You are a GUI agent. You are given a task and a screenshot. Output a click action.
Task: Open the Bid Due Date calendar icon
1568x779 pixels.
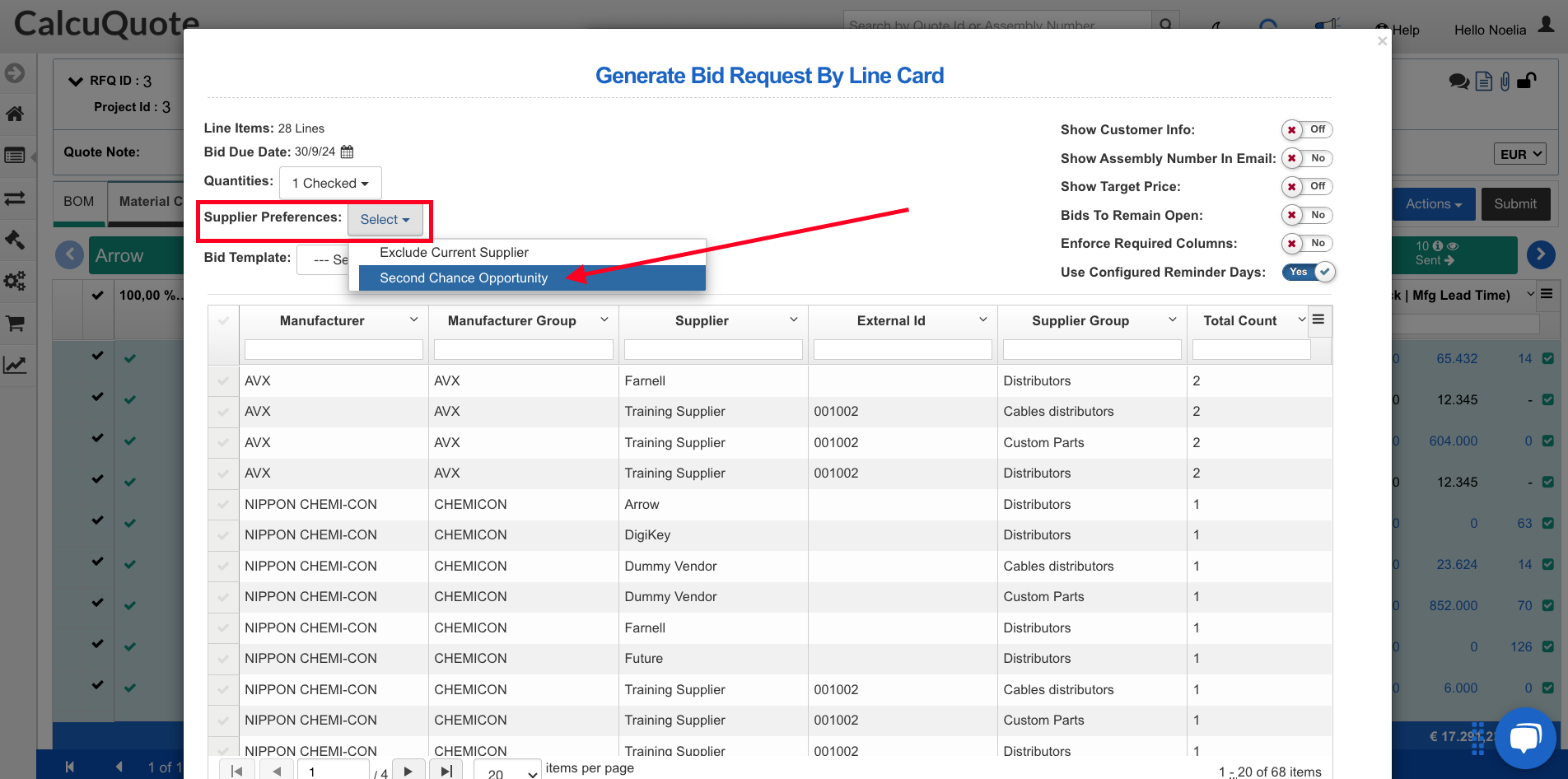[347, 152]
